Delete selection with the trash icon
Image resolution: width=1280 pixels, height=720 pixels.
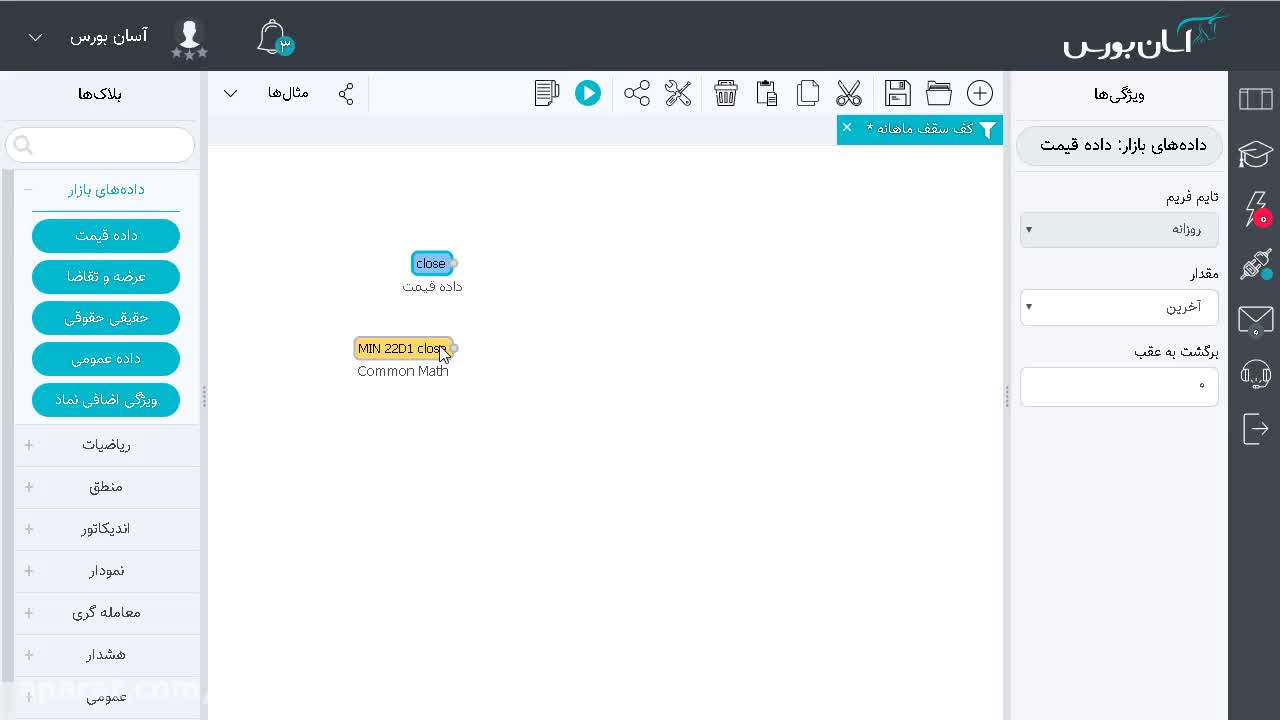726,93
